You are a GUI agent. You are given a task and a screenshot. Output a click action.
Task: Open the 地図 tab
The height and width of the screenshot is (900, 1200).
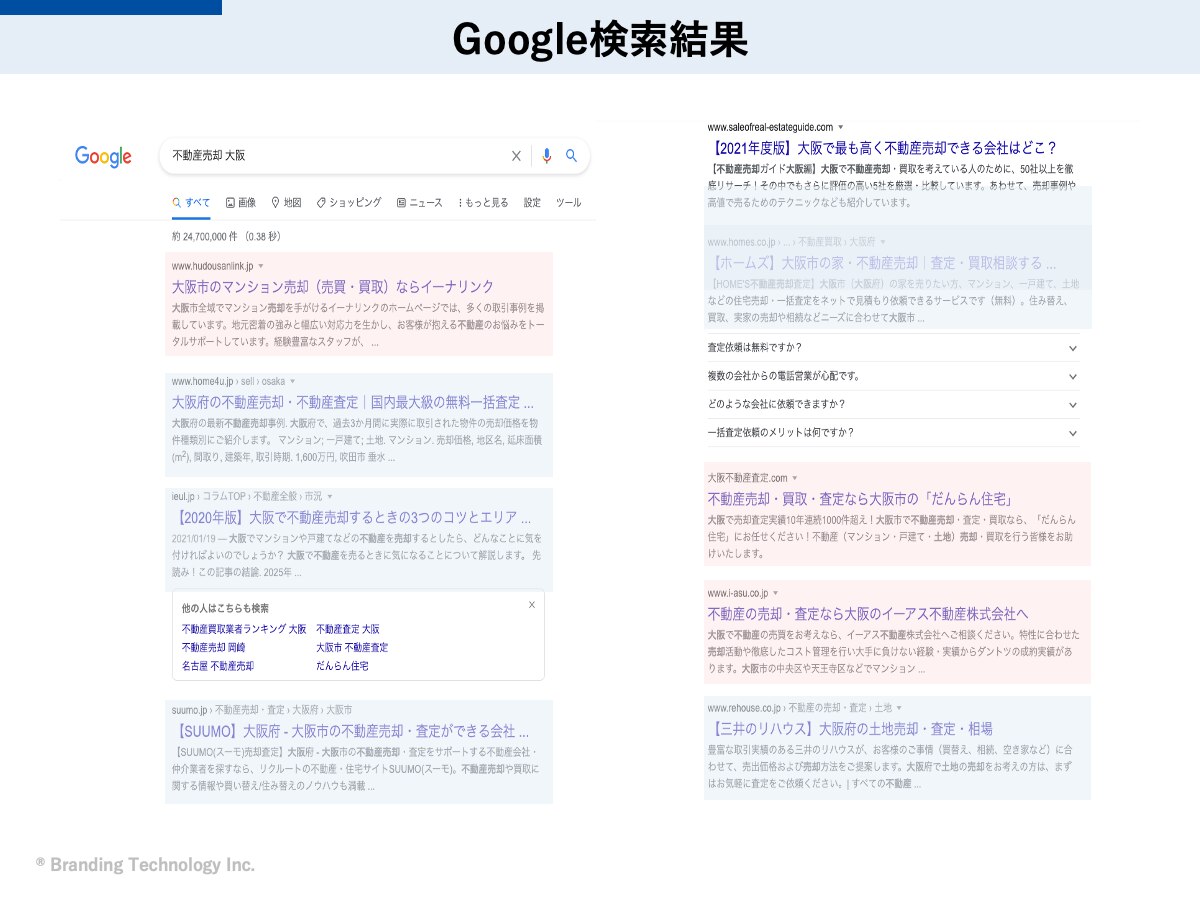[286, 202]
